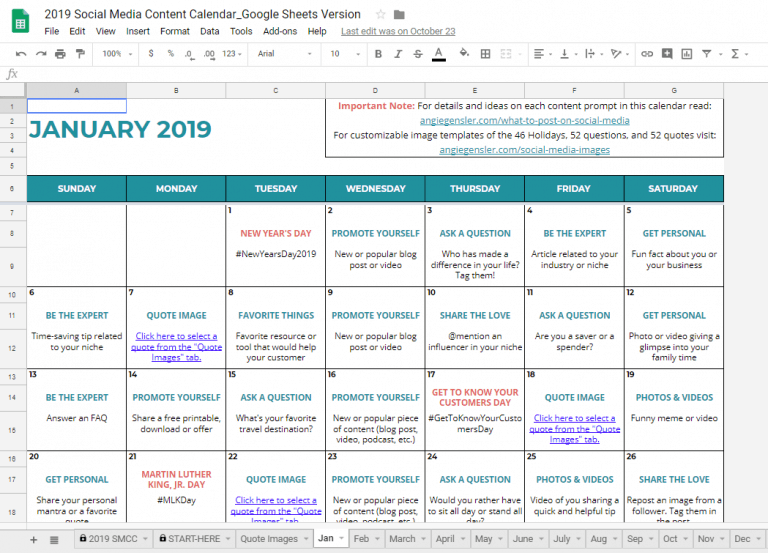The height and width of the screenshot is (553, 768).
Task: Open the Arial font dropdown
Action: point(285,54)
